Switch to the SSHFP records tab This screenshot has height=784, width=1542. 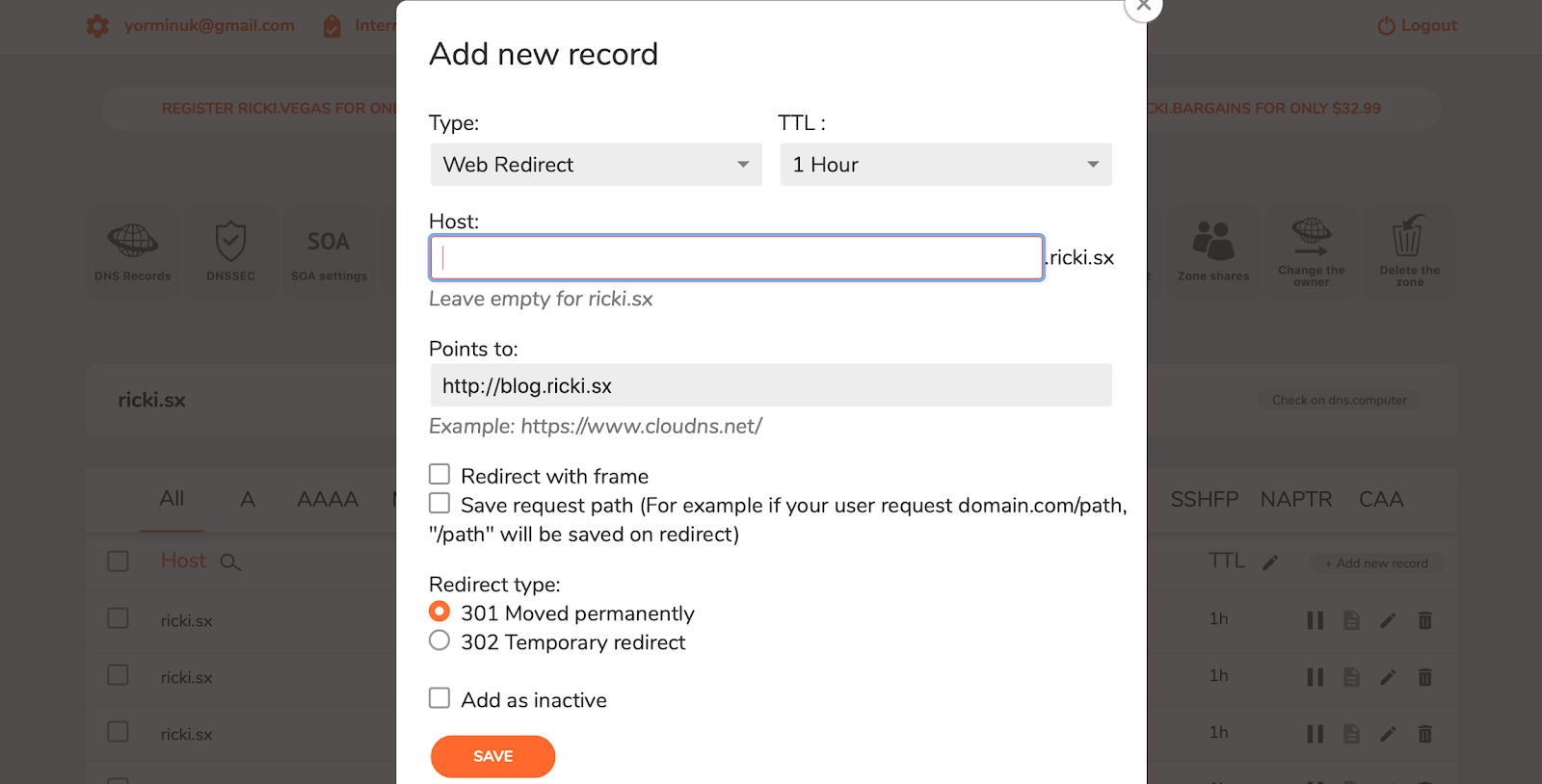pos(1205,499)
